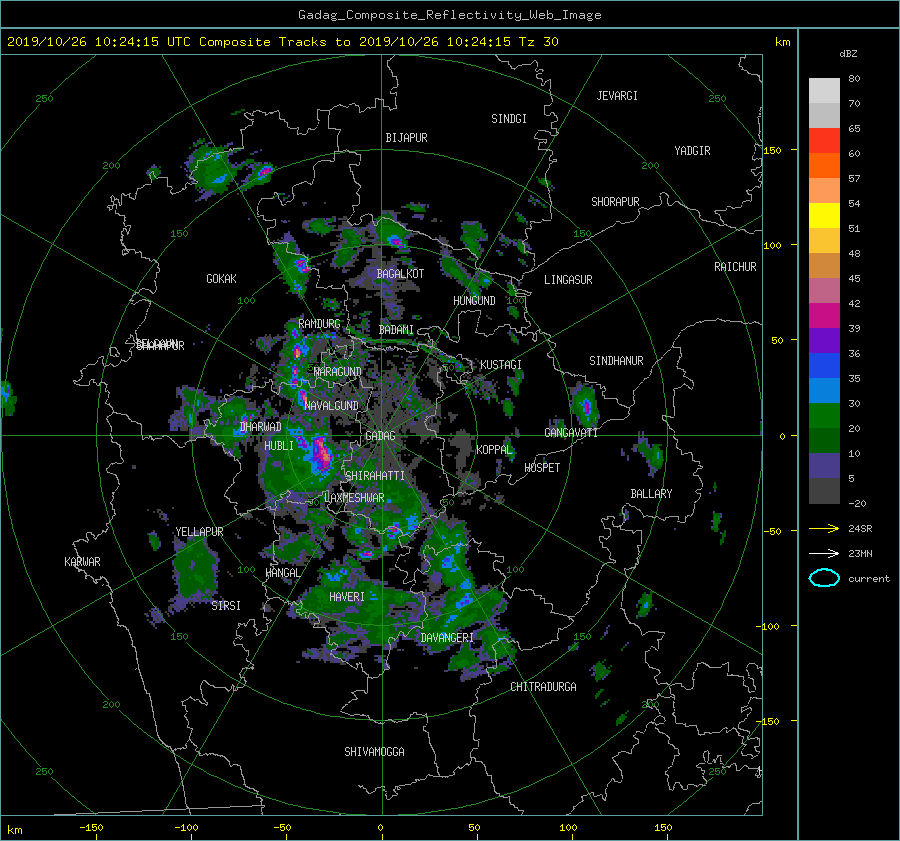This screenshot has height=841, width=900.
Task: Click the storm cell near GANGAVATI
Action: pos(585,406)
